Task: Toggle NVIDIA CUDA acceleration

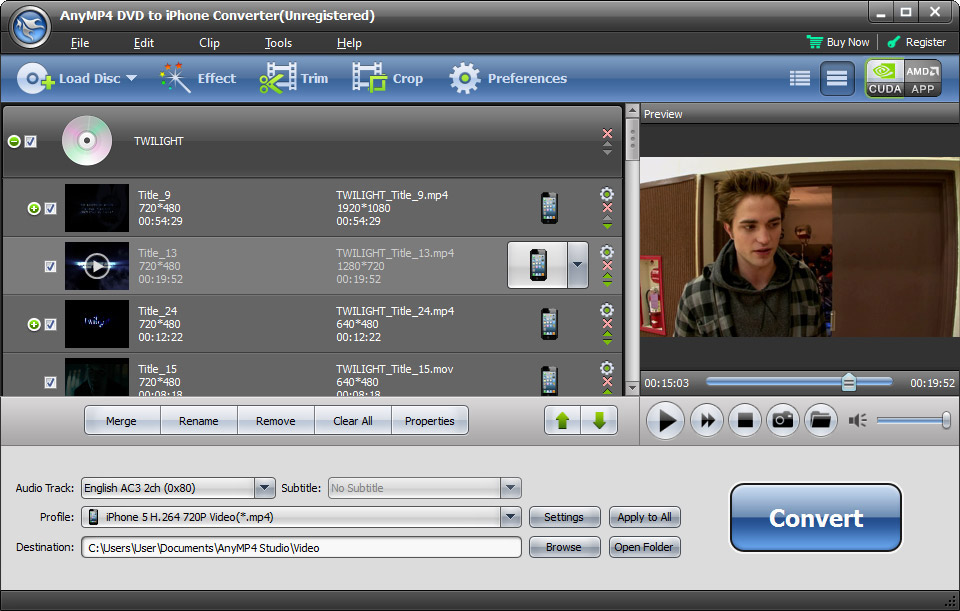Action: 885,78
